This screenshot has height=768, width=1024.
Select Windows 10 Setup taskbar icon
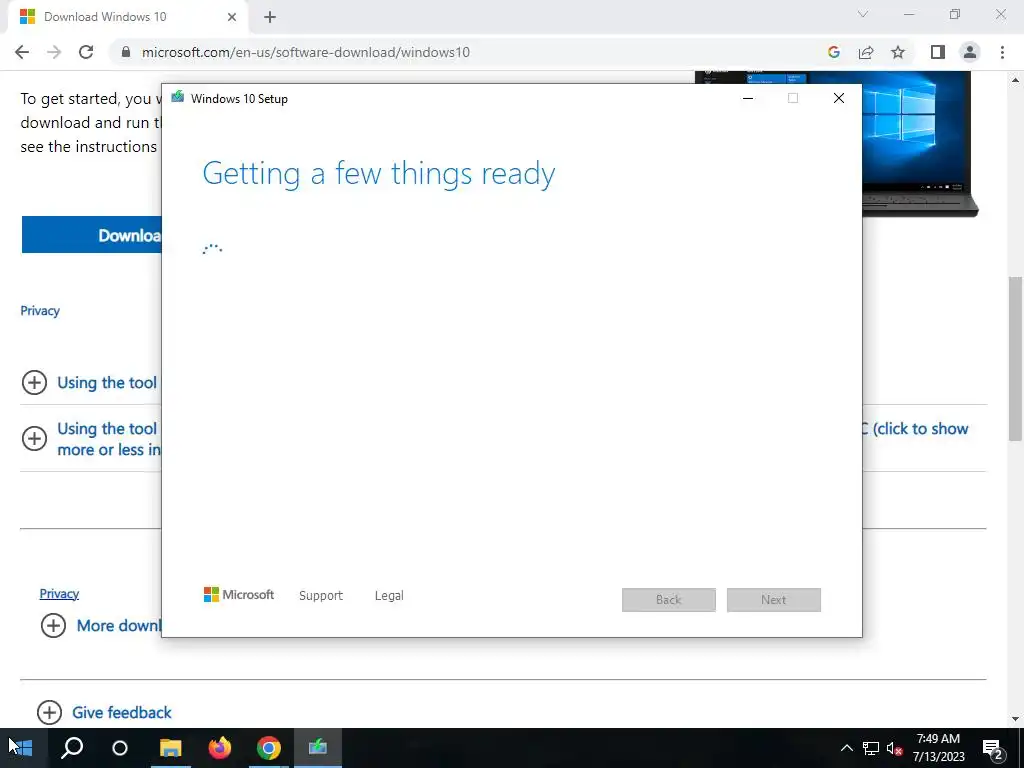pos(317,748)
